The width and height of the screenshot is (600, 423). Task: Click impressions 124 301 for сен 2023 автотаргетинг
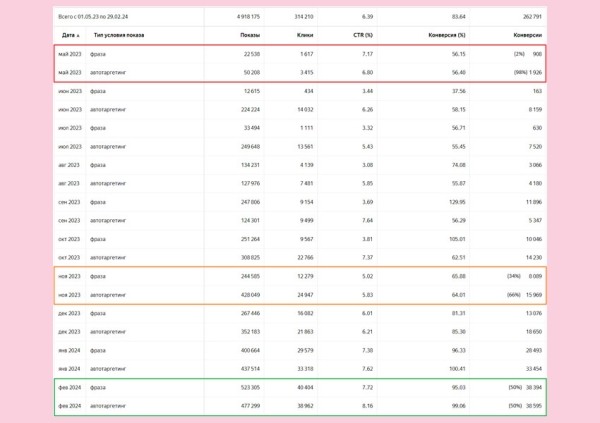(x=250, y=220)
